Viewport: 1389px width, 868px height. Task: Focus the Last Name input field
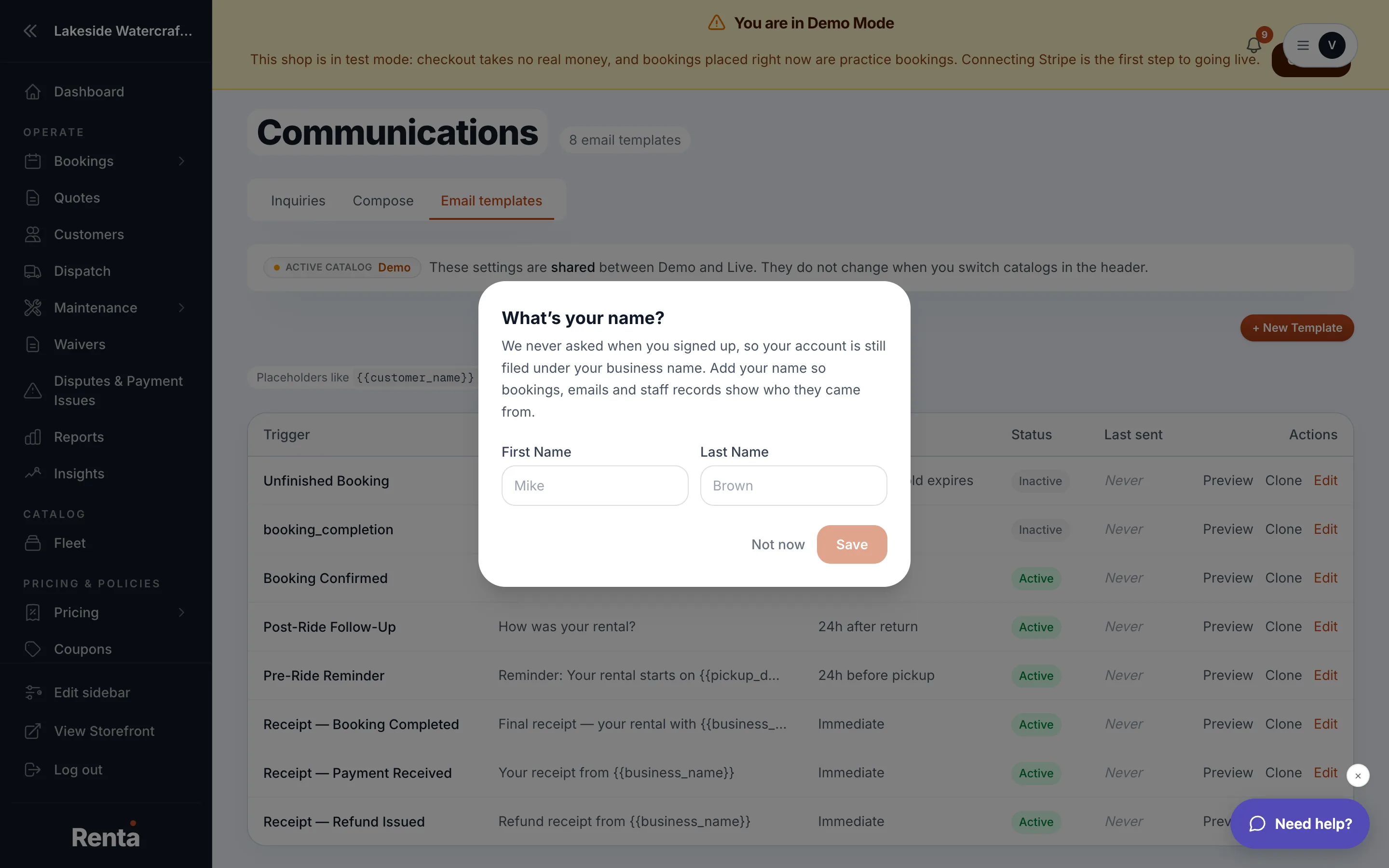pyautogui.click(x=793, y=486)
